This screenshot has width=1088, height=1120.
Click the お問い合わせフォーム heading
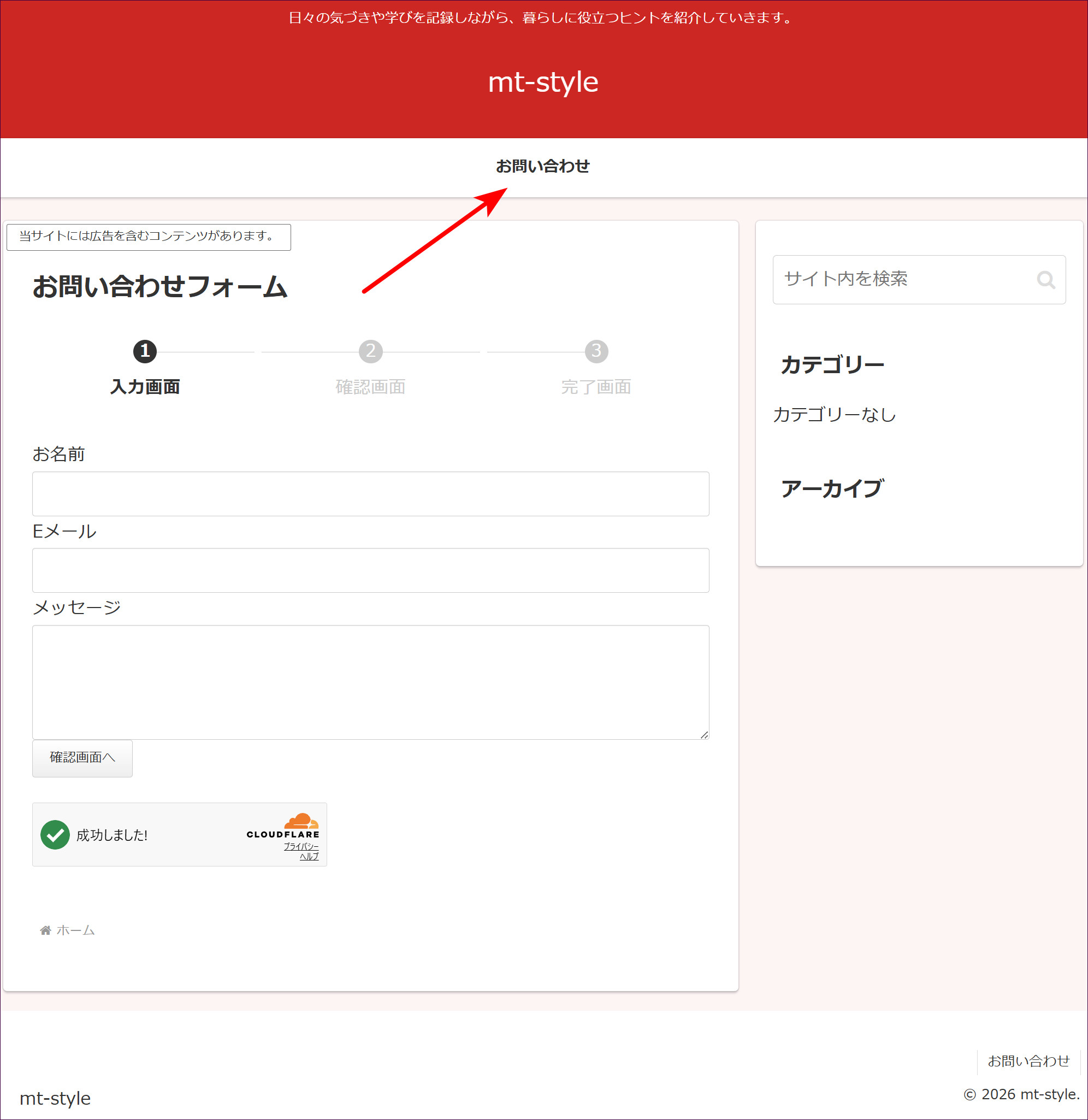coord(160,286)
